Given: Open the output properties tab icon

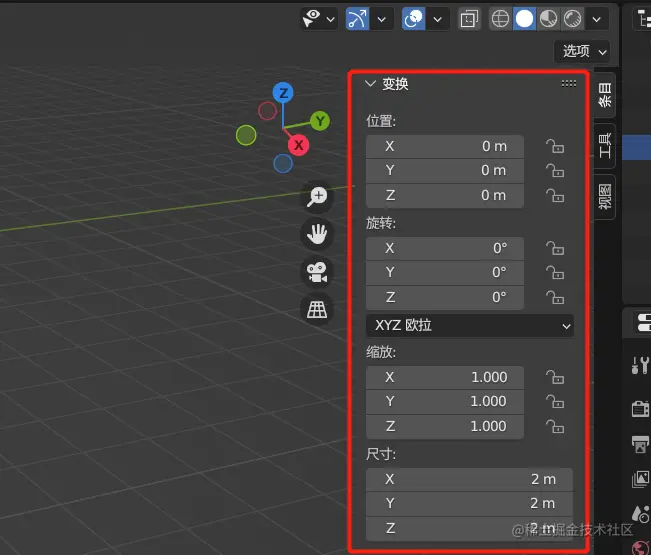Looking at the screenshot, I should click(640, 444).
